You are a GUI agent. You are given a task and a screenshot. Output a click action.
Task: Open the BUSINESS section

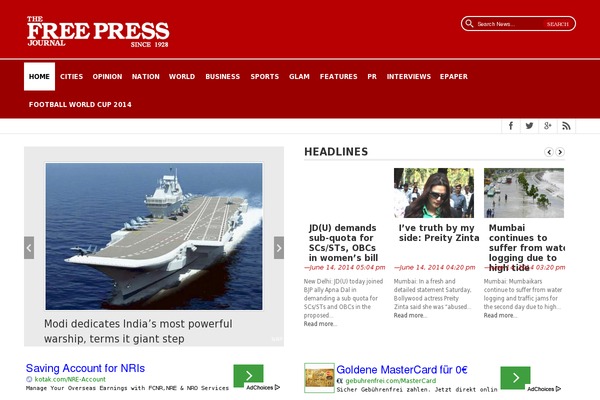pyautogui.click(x=223, y=77)
